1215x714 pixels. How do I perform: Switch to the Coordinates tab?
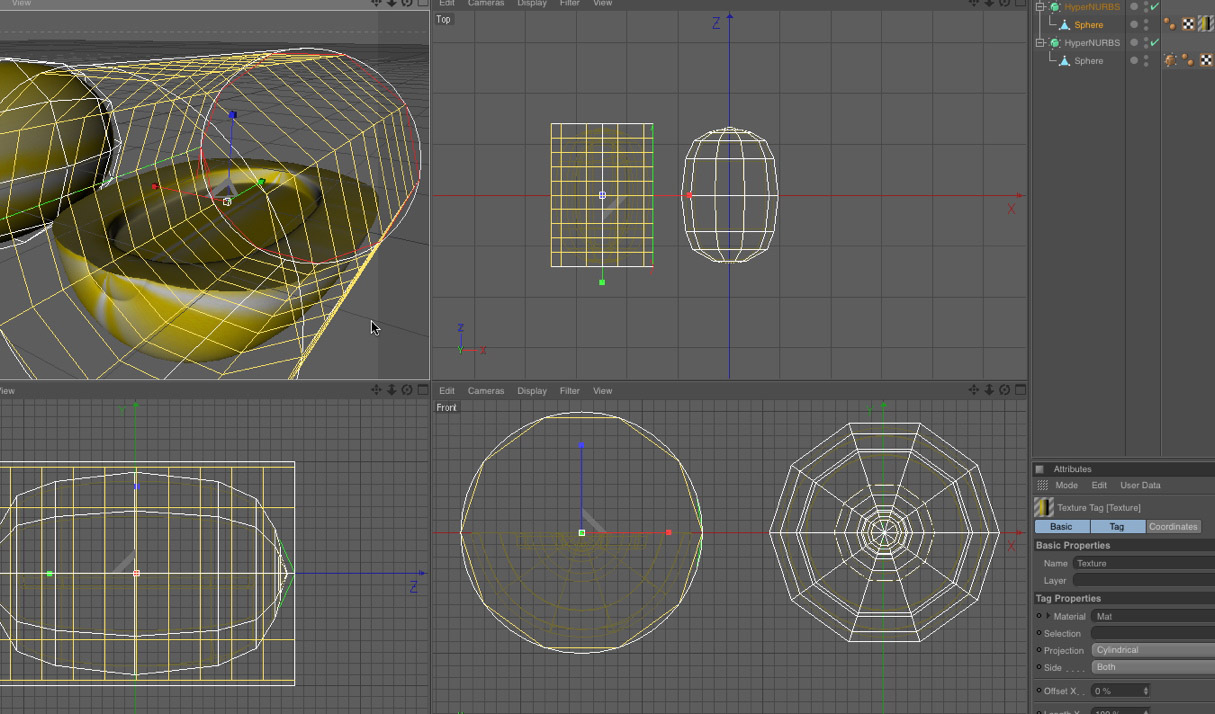[x=1173, y=526]
